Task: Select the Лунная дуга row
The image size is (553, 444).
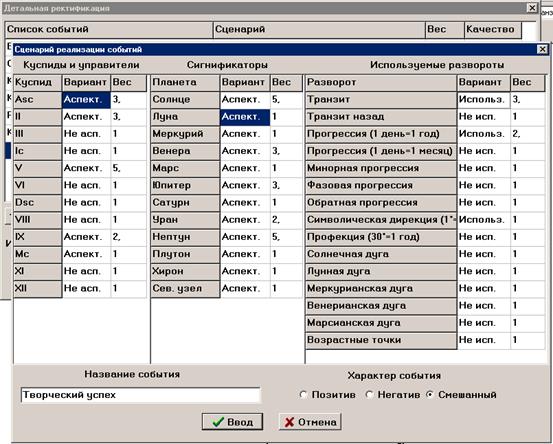Action: point(381,272)
